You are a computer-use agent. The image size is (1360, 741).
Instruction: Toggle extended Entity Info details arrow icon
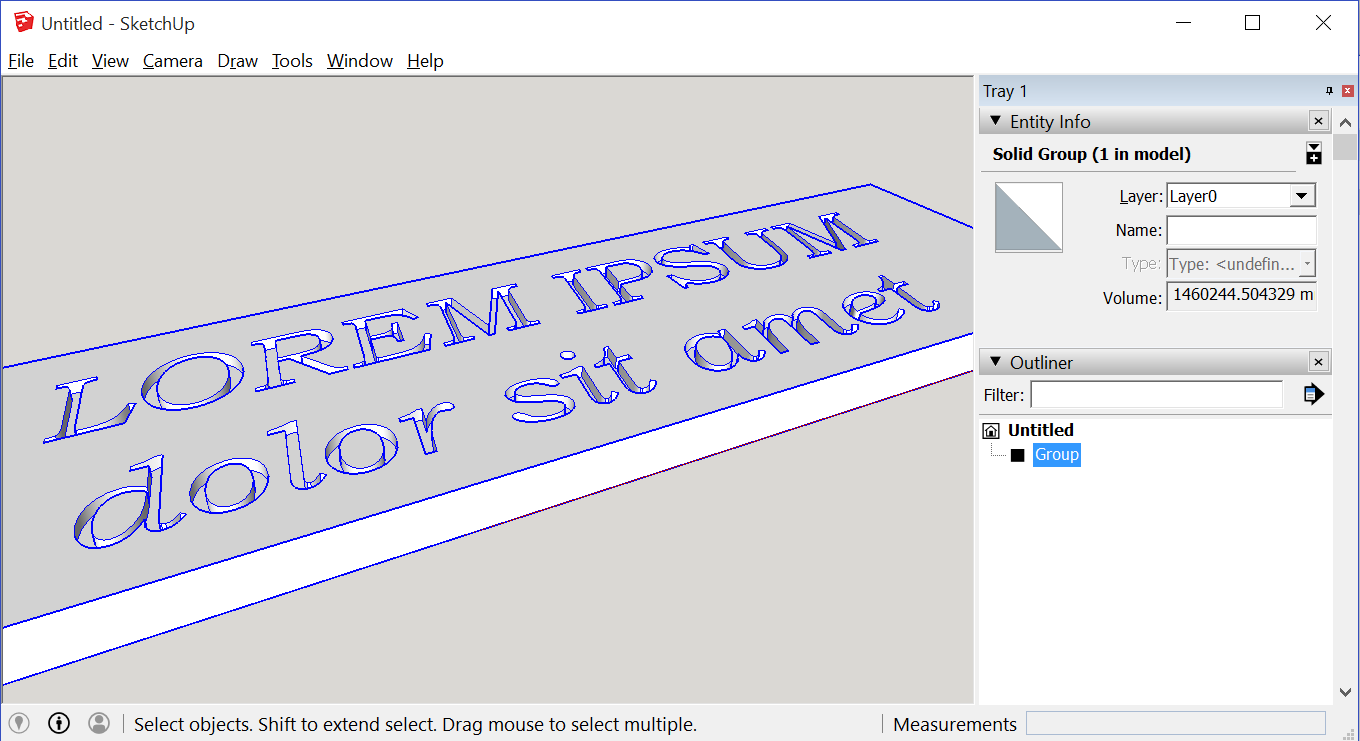[1313, 153]
